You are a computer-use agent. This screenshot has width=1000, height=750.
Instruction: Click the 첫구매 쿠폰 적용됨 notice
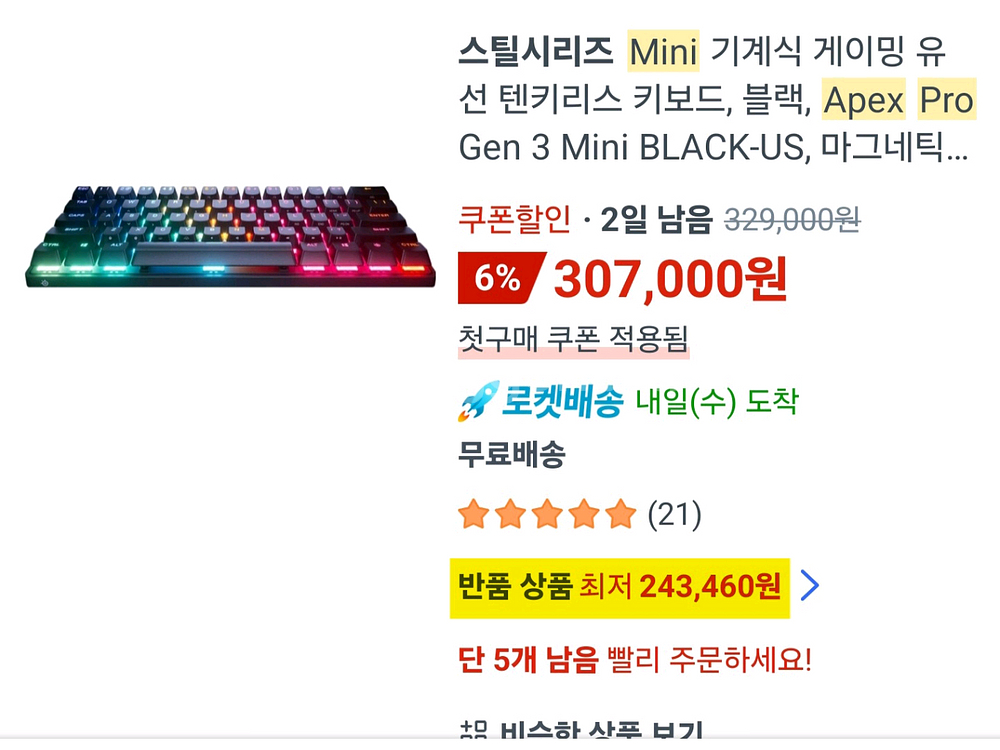click(573, 339)
